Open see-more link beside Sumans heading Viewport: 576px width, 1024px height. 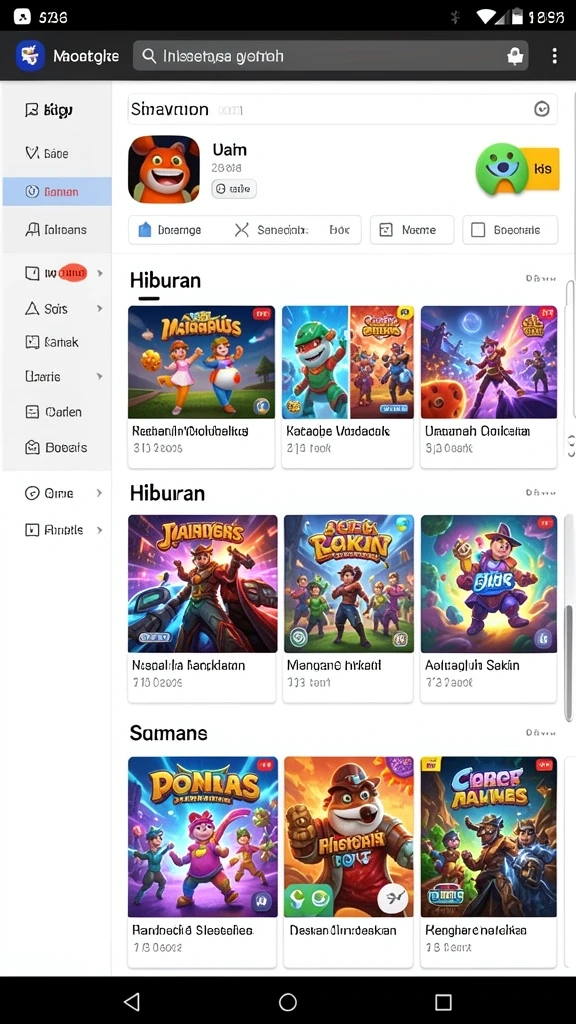coord(541,733)
